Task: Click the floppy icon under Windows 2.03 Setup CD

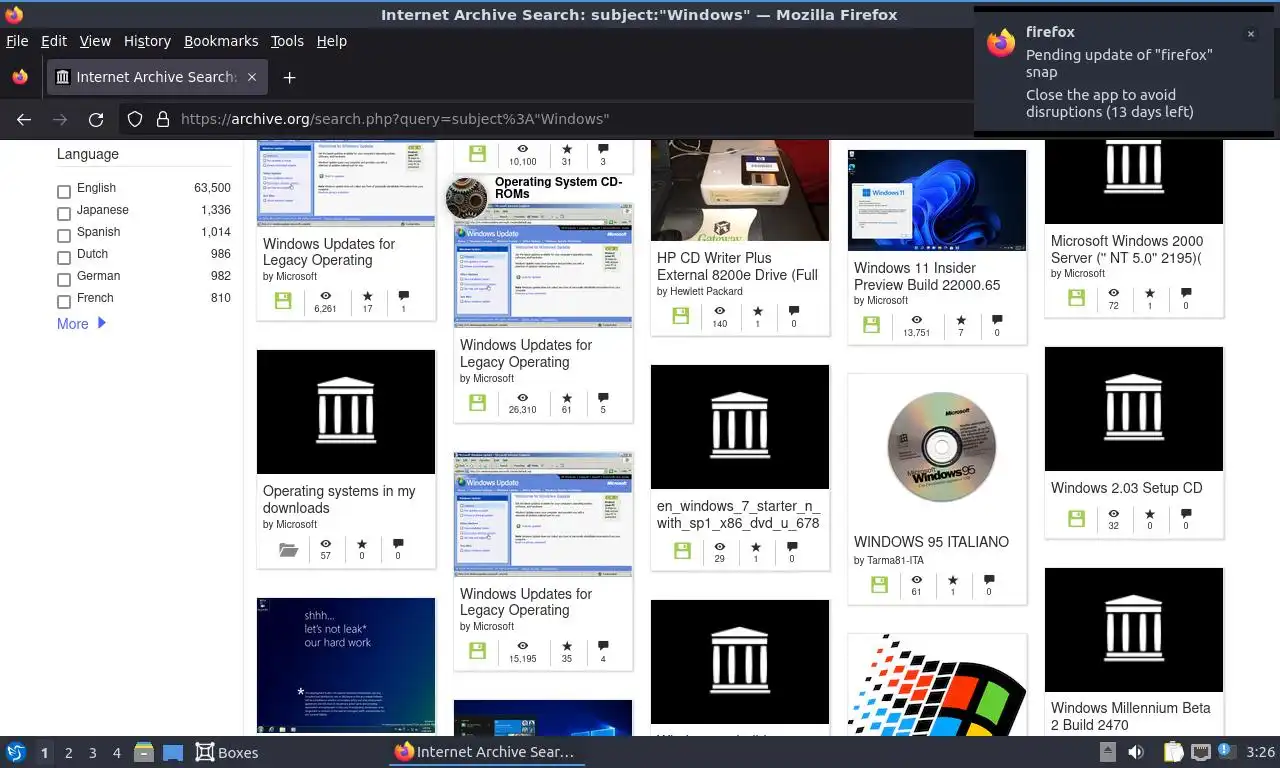Action: coord(1076,518)
